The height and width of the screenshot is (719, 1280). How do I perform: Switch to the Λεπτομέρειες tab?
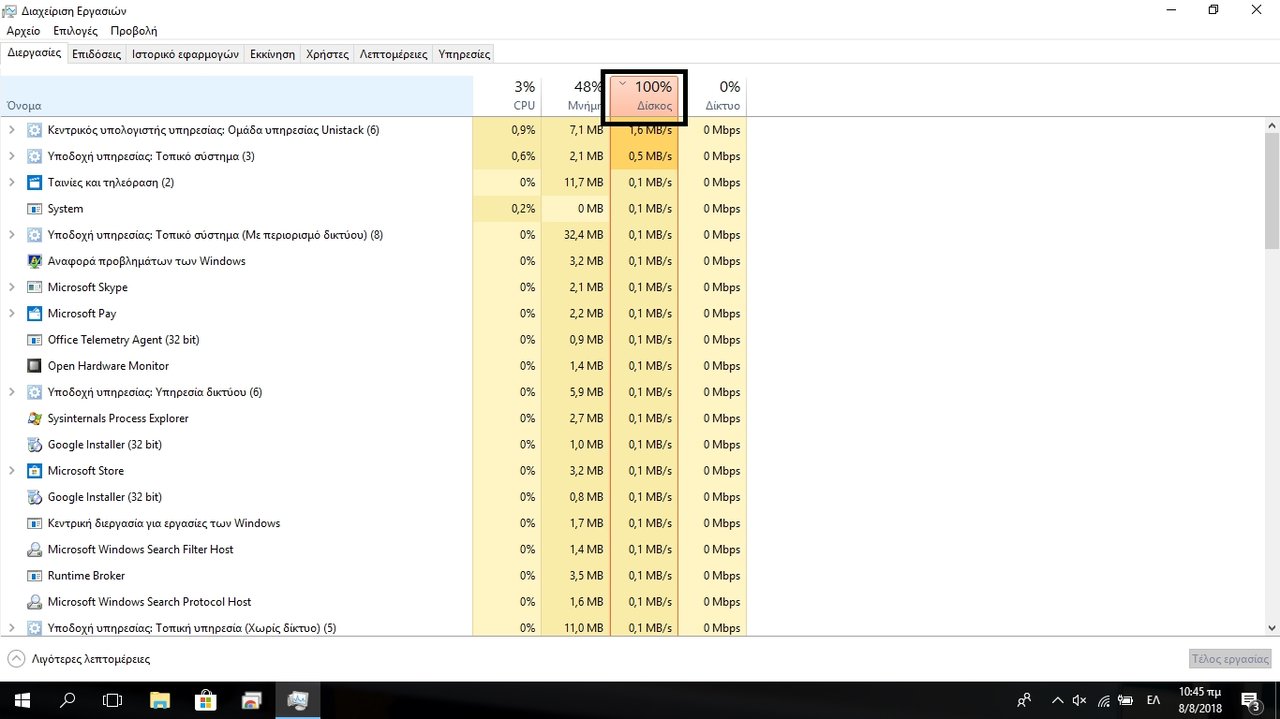tap(393, 54)
